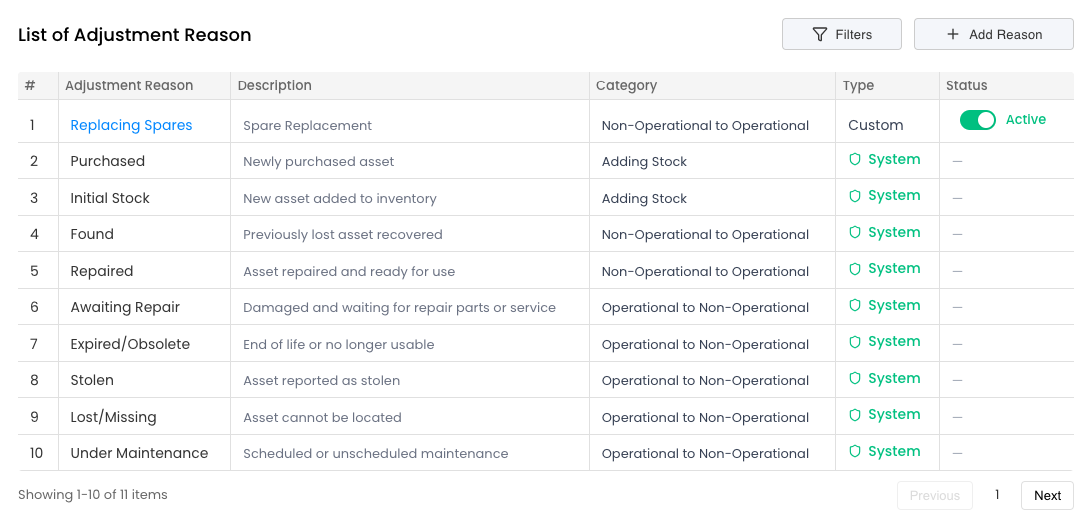Open the Filters button
The width and height of the screenshot is (1089, 530).
tap(842, 34)
